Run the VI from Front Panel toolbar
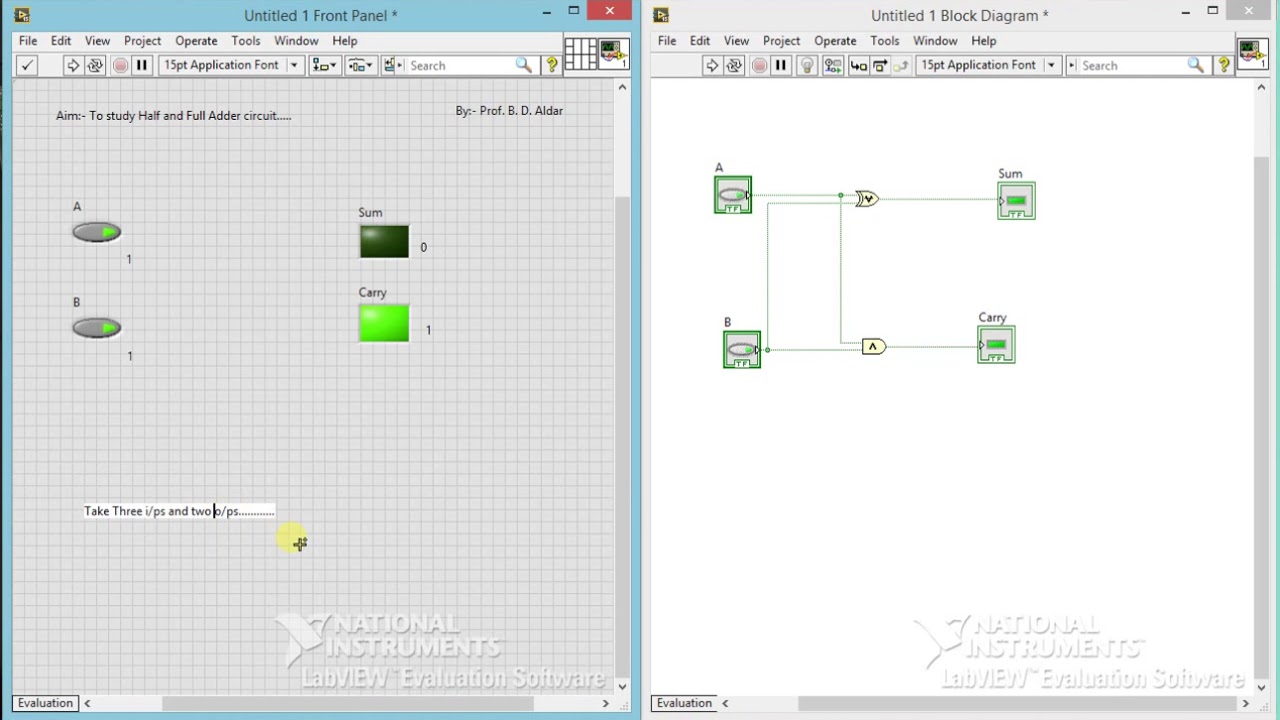Viewport: 1280px width, 720px height. pyautogui.click(x=72, y=65)
